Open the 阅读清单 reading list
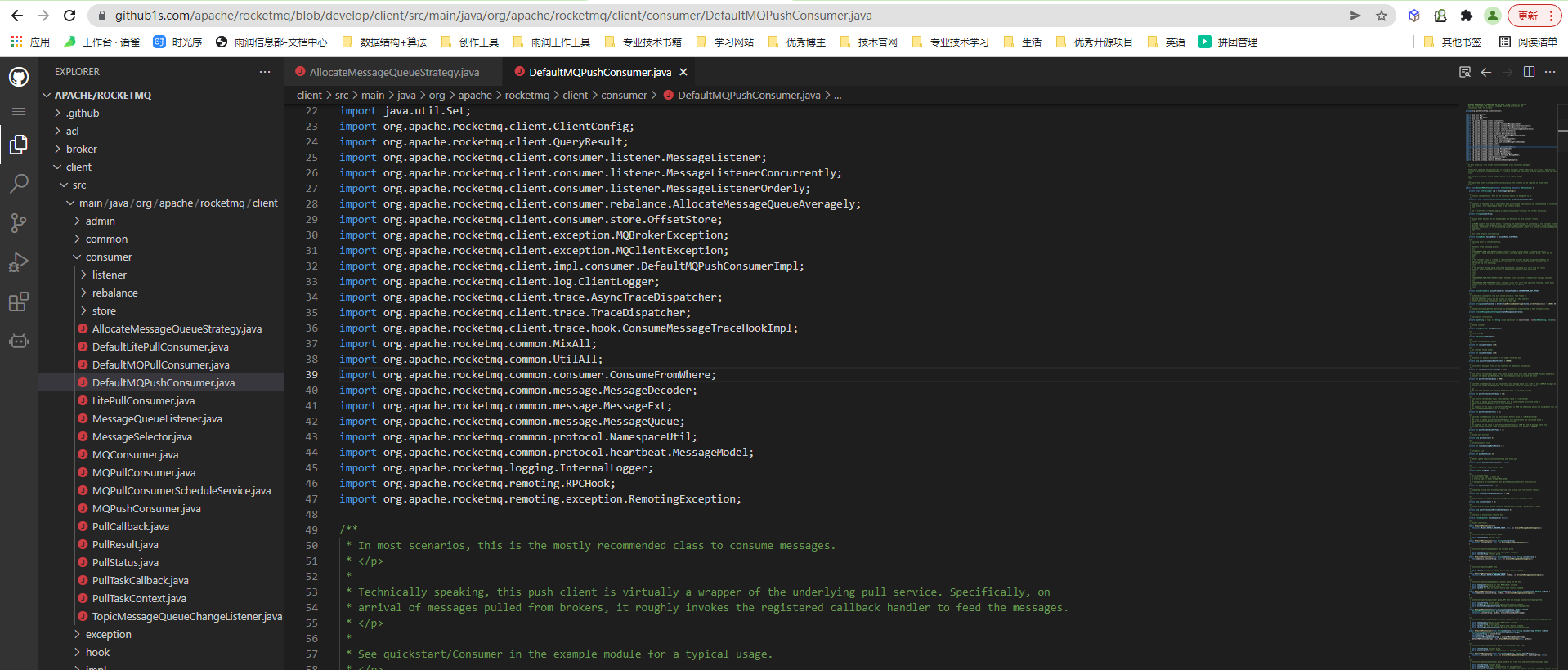Image resolution: width=1568 pixels, height=670 pixels. point(1529,42)
